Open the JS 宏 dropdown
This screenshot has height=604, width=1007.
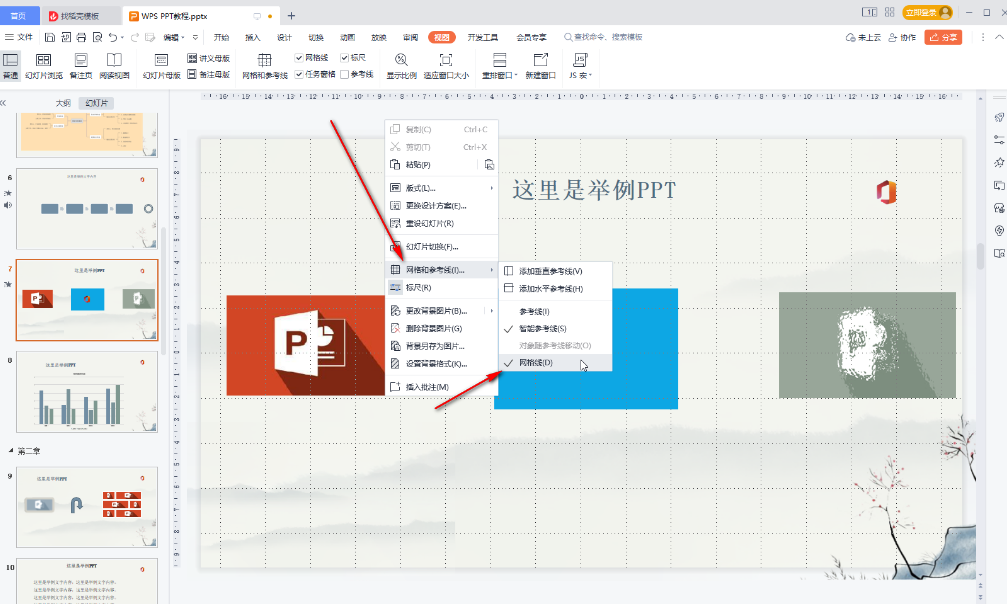click(x=580, y=66)
